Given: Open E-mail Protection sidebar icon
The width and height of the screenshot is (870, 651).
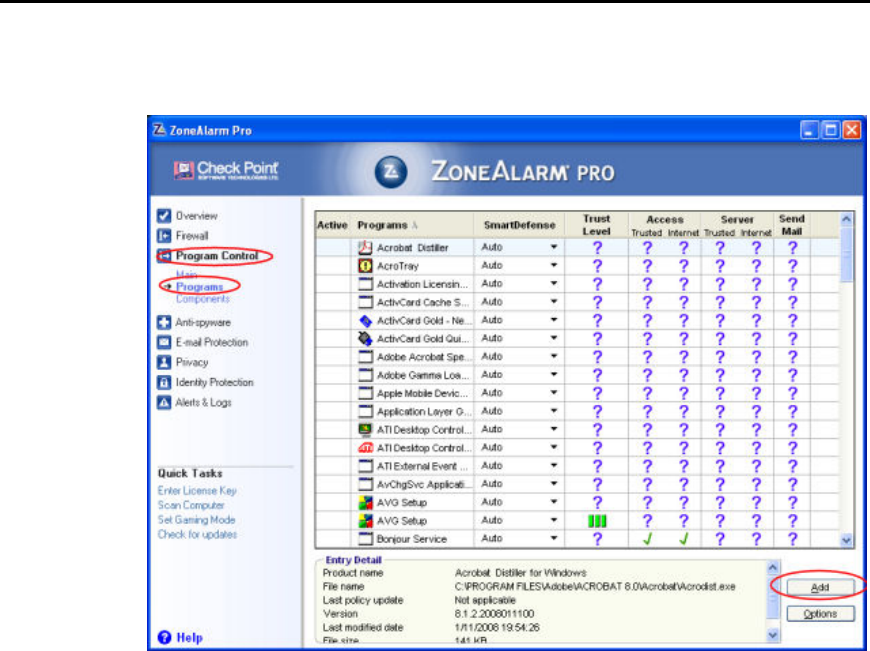Looking at the screenshot, I should [x=164, y=342].
